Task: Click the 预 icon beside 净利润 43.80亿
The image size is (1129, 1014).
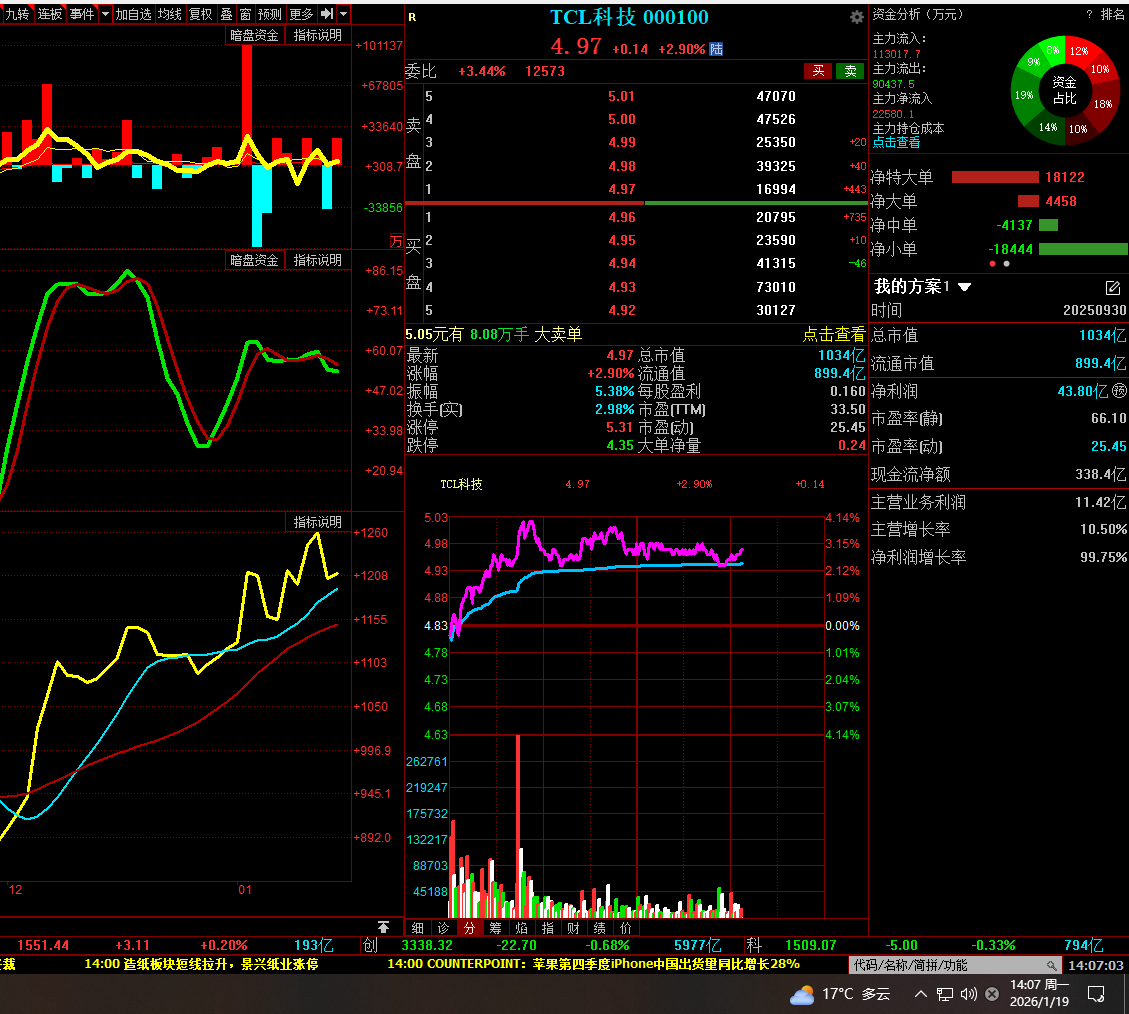Action: coord(1119,391)
